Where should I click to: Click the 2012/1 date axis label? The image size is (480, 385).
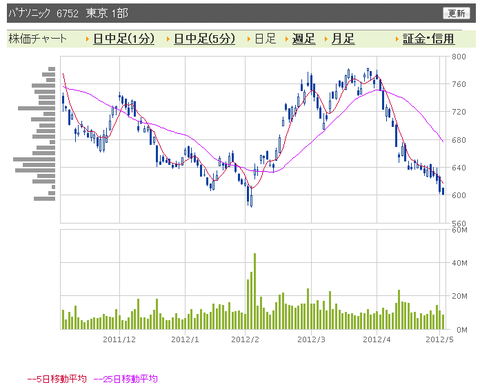coord(185,340)
